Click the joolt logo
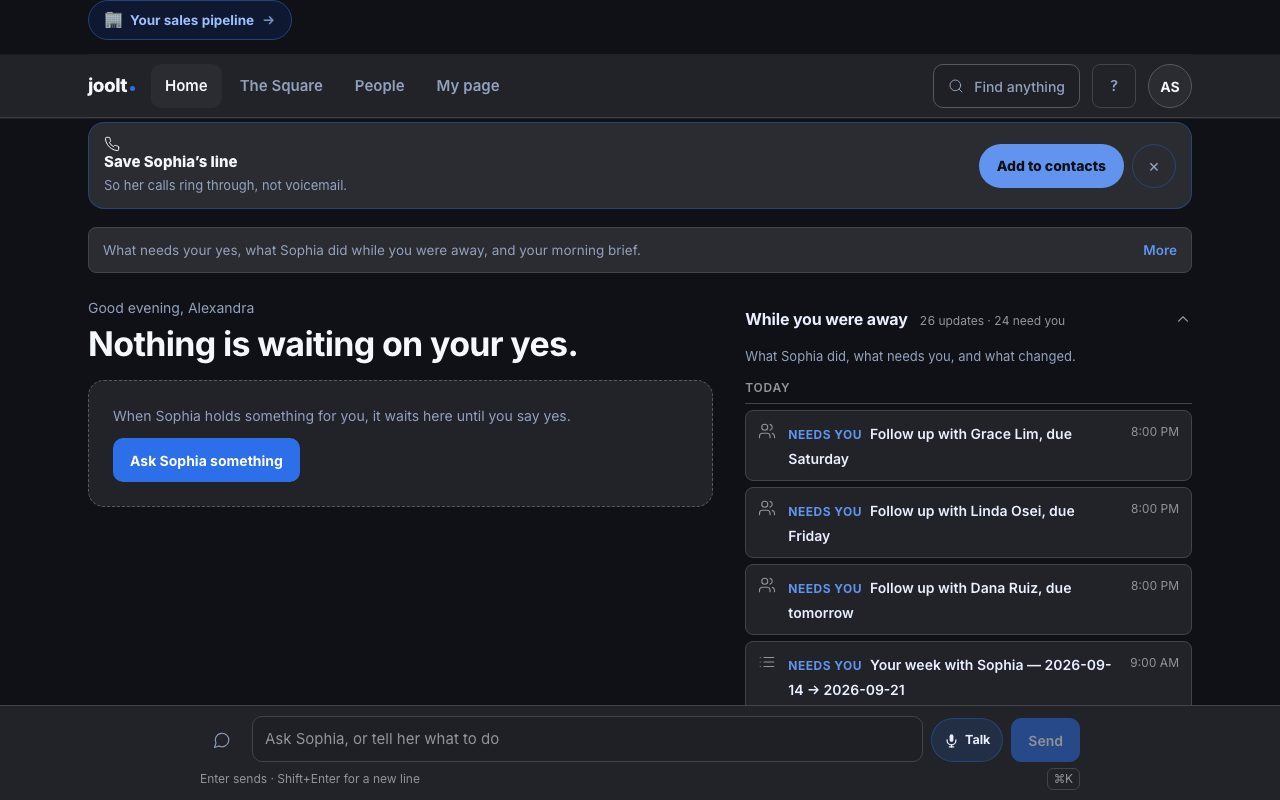This screenshot has height=800, width=1280. [111, 86]
